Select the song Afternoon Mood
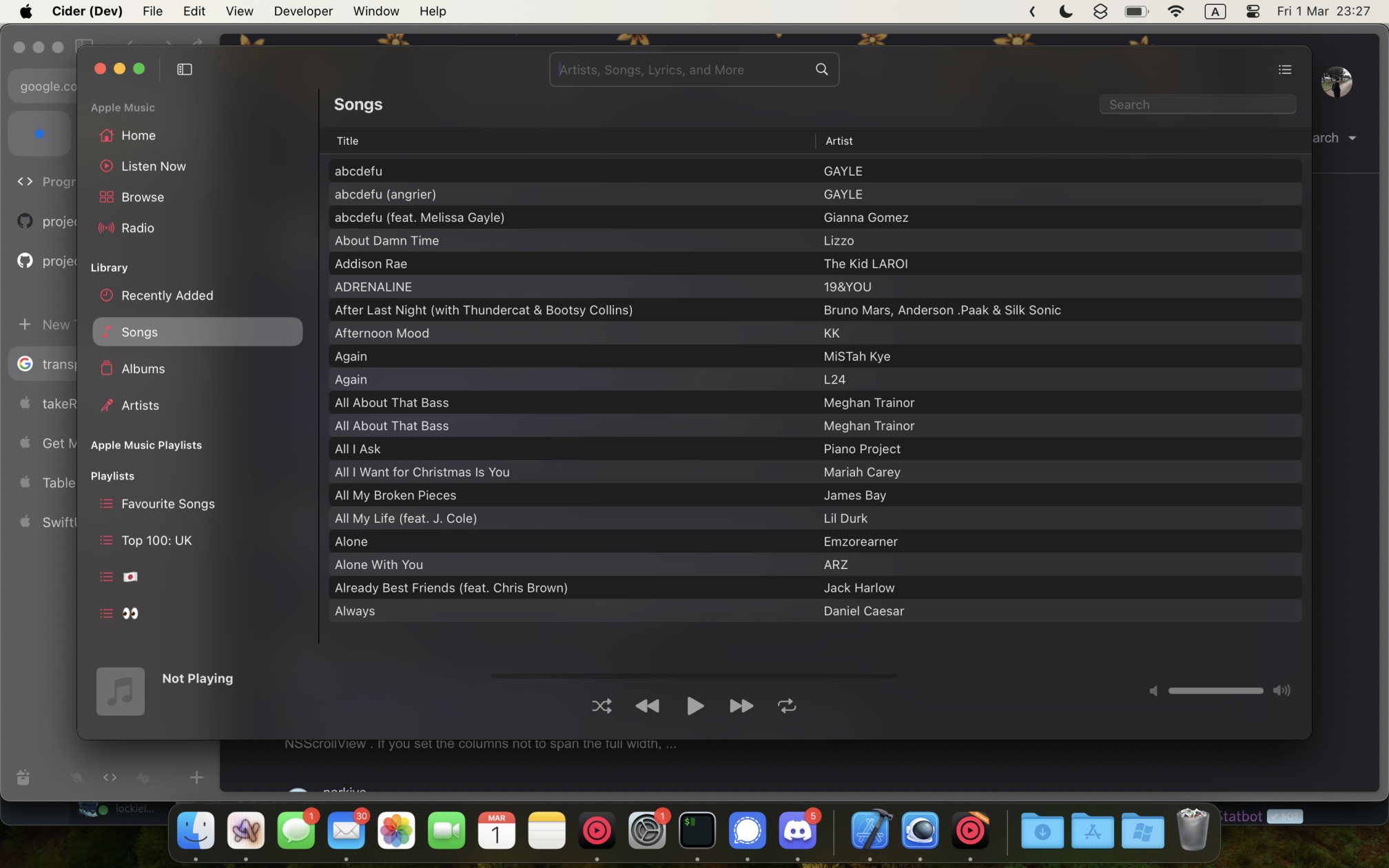The image size is (1389, 868). [815, 333]
